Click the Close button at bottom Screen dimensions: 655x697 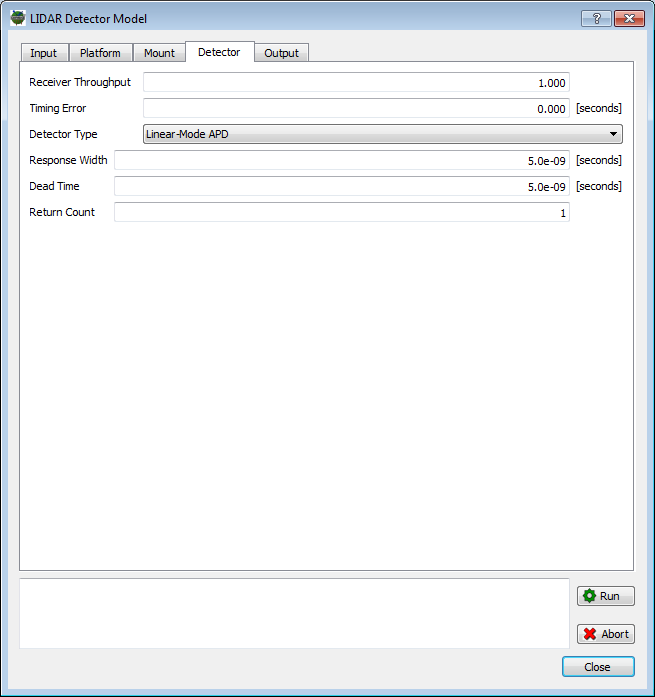(x=598, y=667)
